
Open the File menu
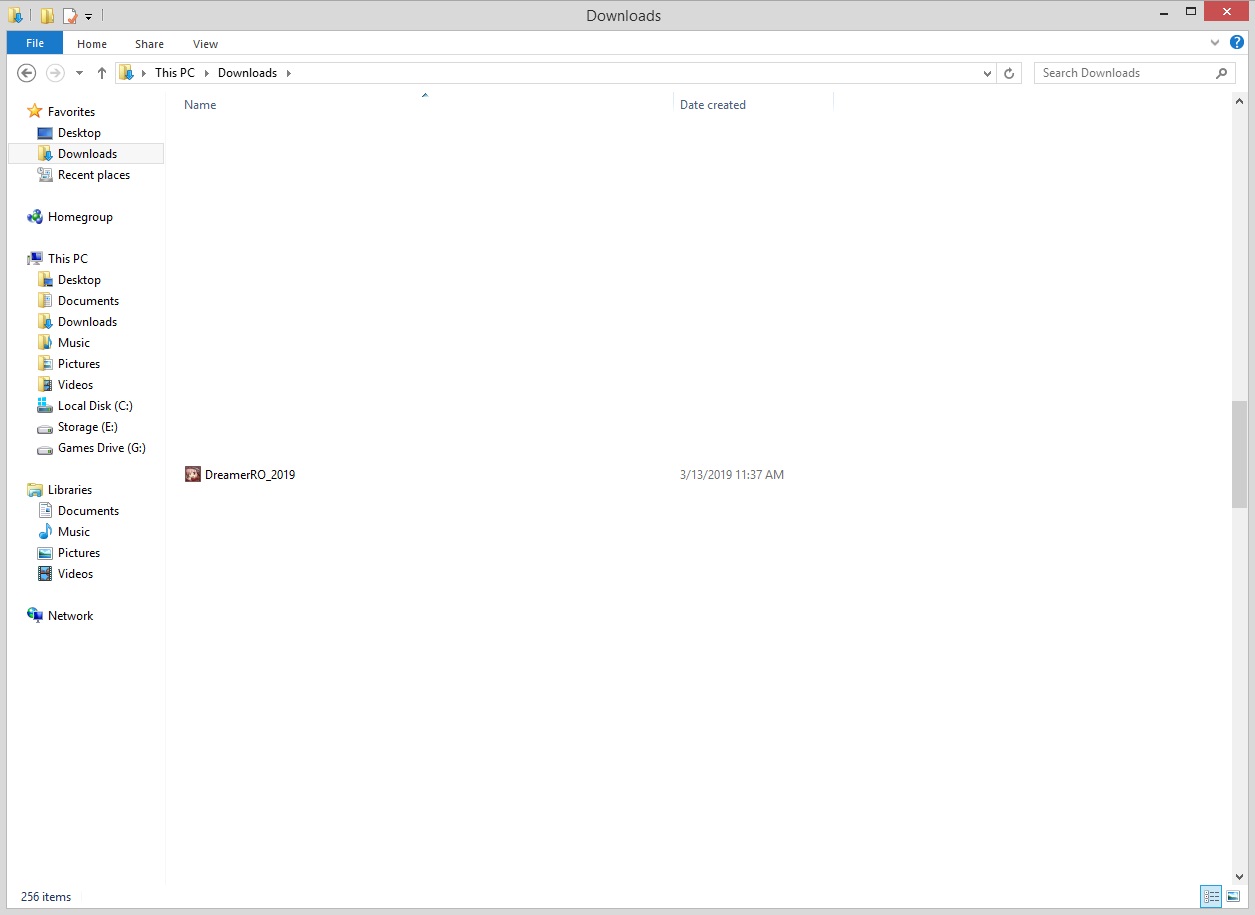click(35, 43)
